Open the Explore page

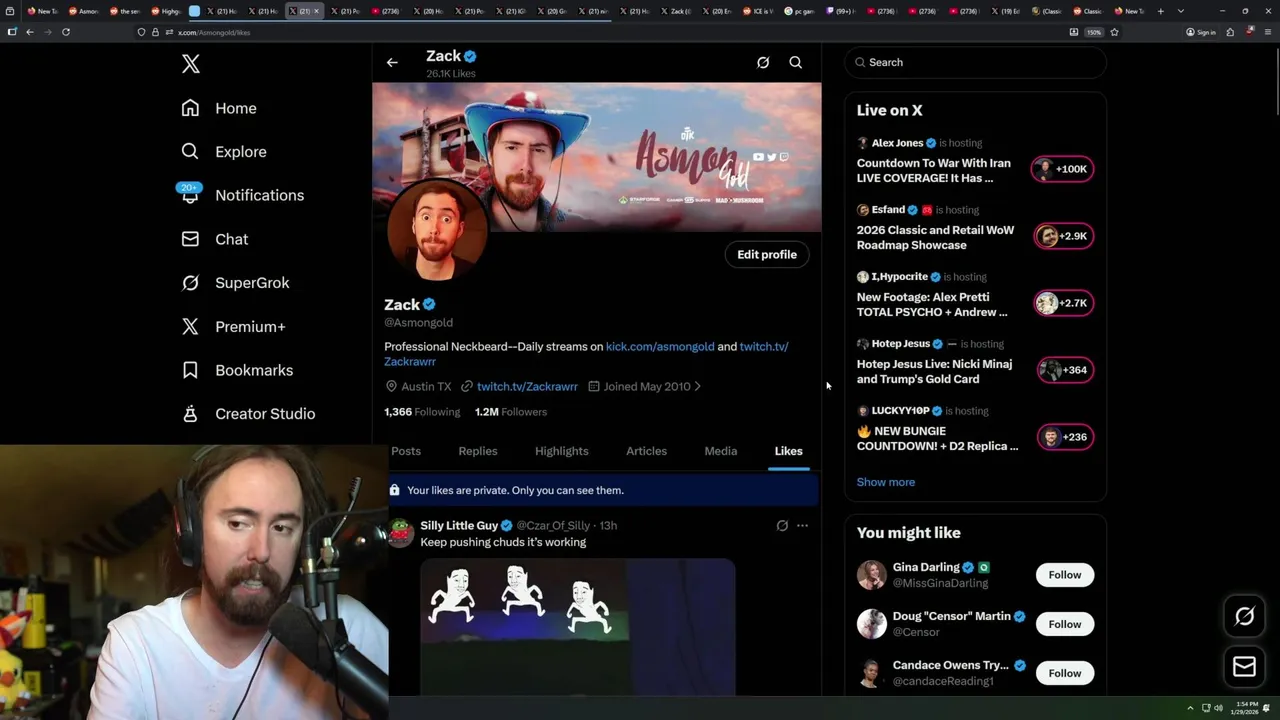tap(224, 152)
